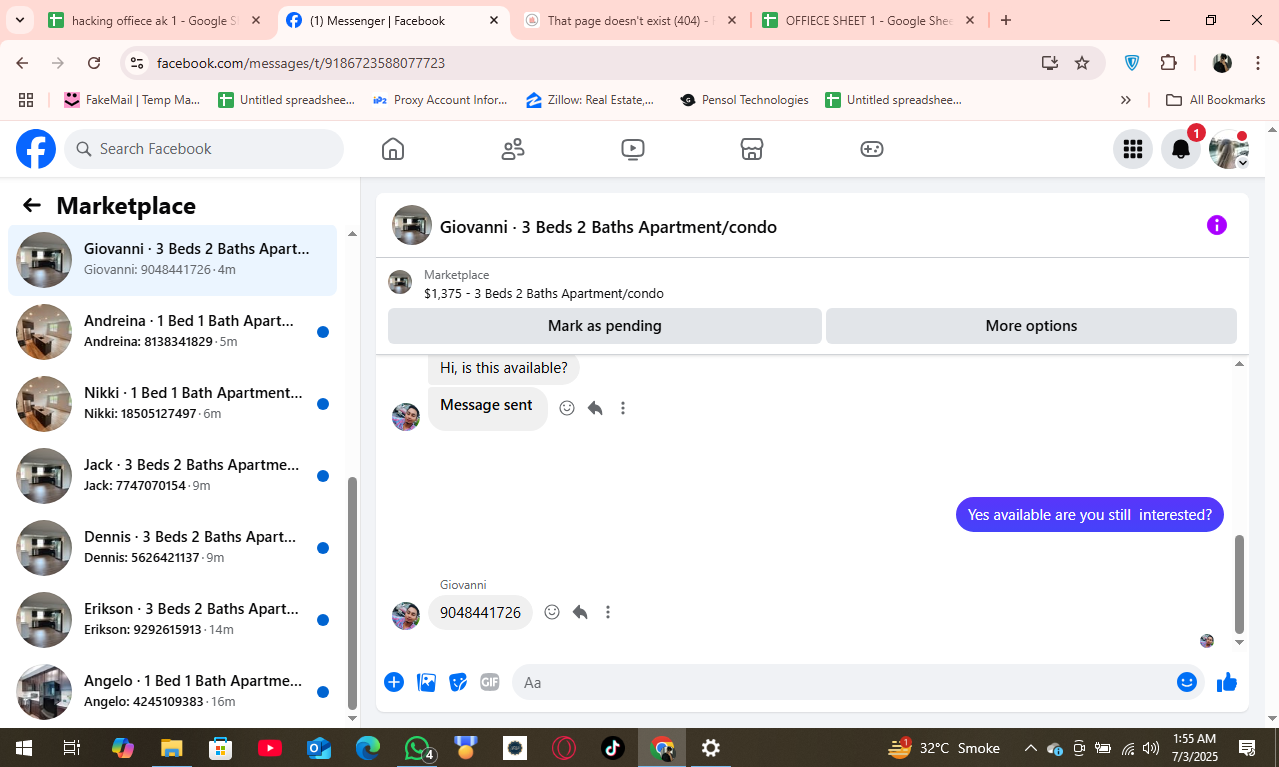
Task: Click the Facebook logo
Action: [x=36, y=149]
